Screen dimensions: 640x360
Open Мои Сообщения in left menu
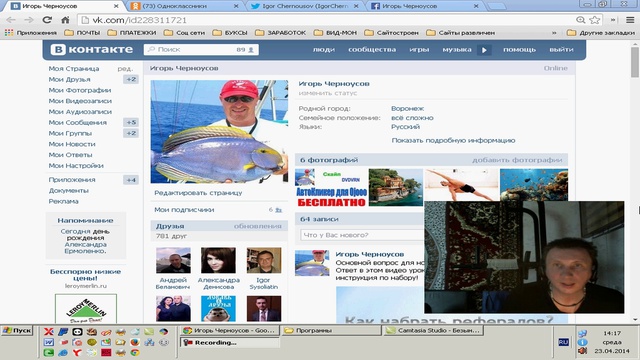[x=78, y=122]
